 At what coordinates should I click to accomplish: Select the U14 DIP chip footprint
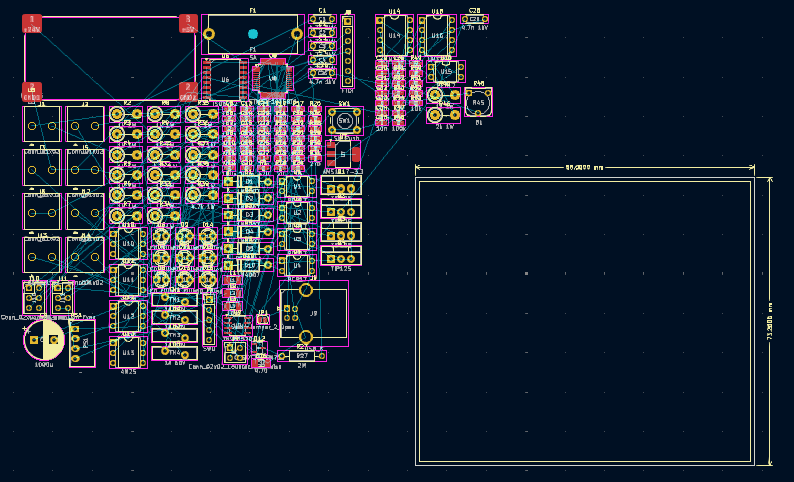(394, 36)
